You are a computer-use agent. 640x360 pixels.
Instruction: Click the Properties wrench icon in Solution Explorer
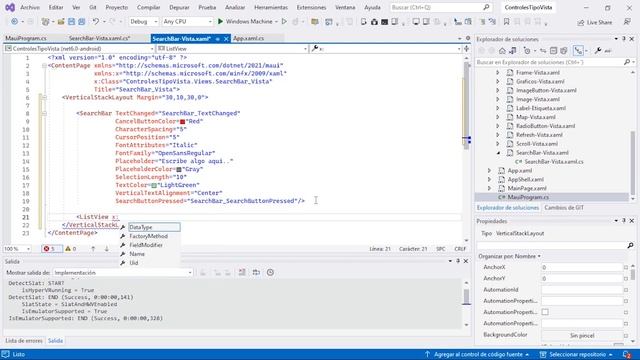[x=598, y=51]
